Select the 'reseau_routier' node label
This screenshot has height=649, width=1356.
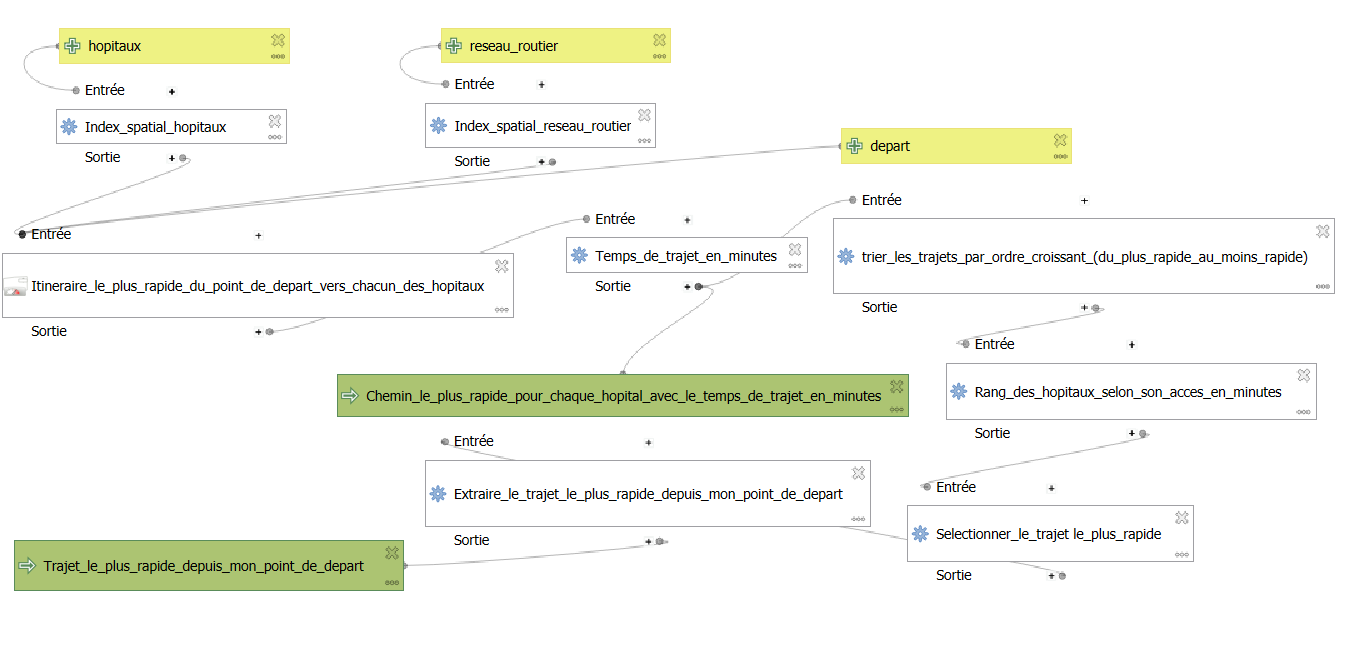point(514,46)
